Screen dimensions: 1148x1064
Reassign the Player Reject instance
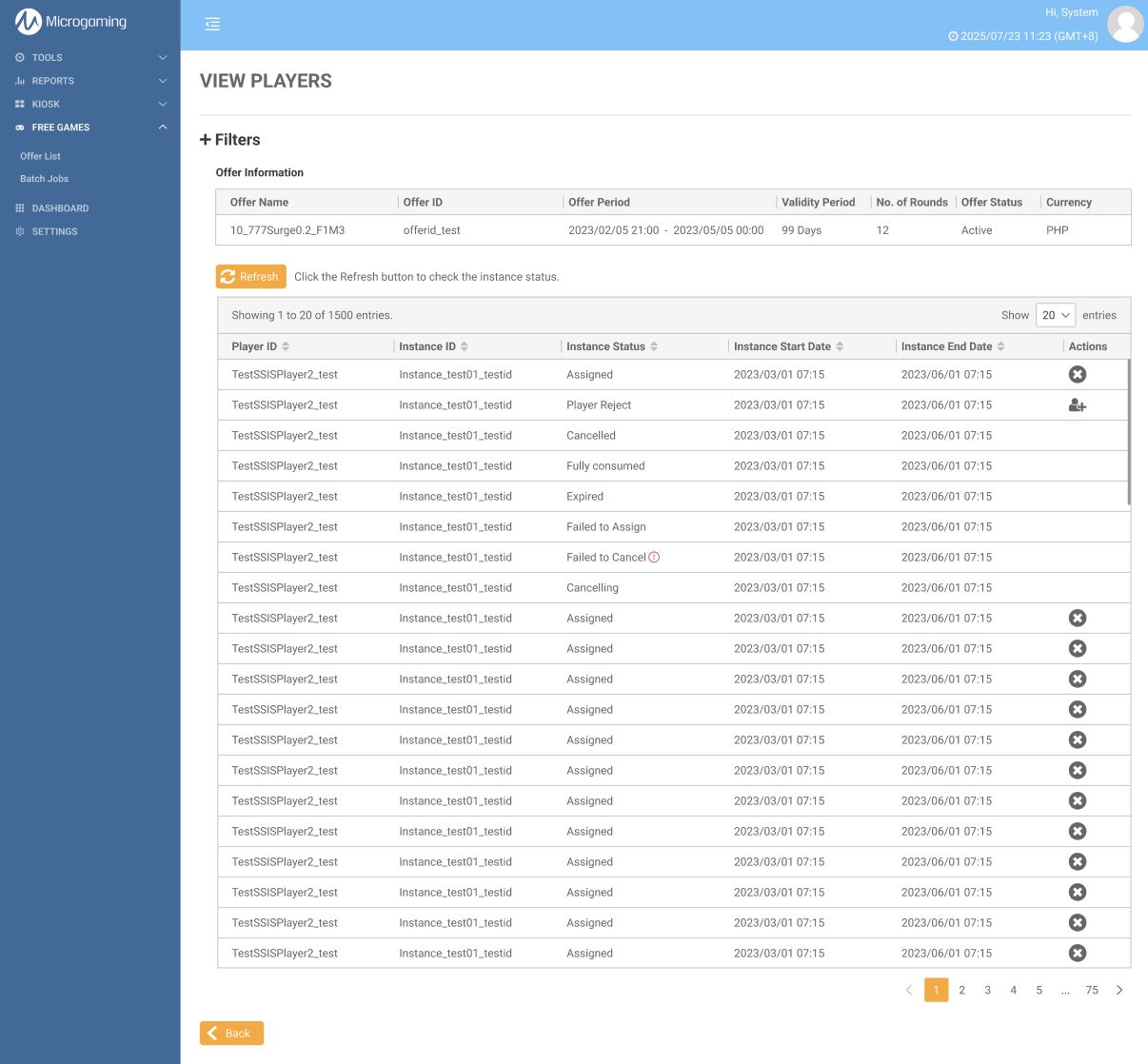pos(1078,405)
